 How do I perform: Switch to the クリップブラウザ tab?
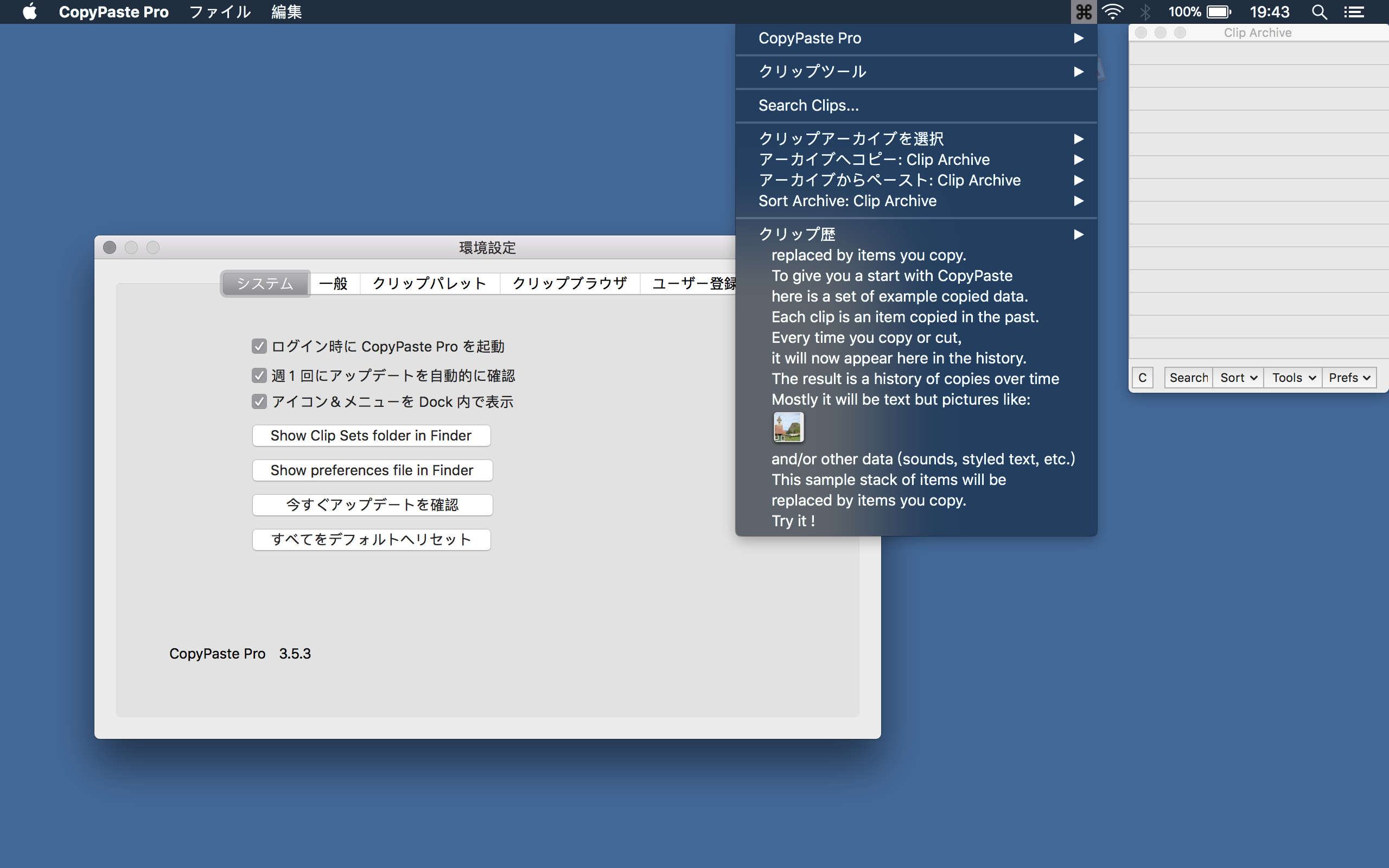pos(570,284)
